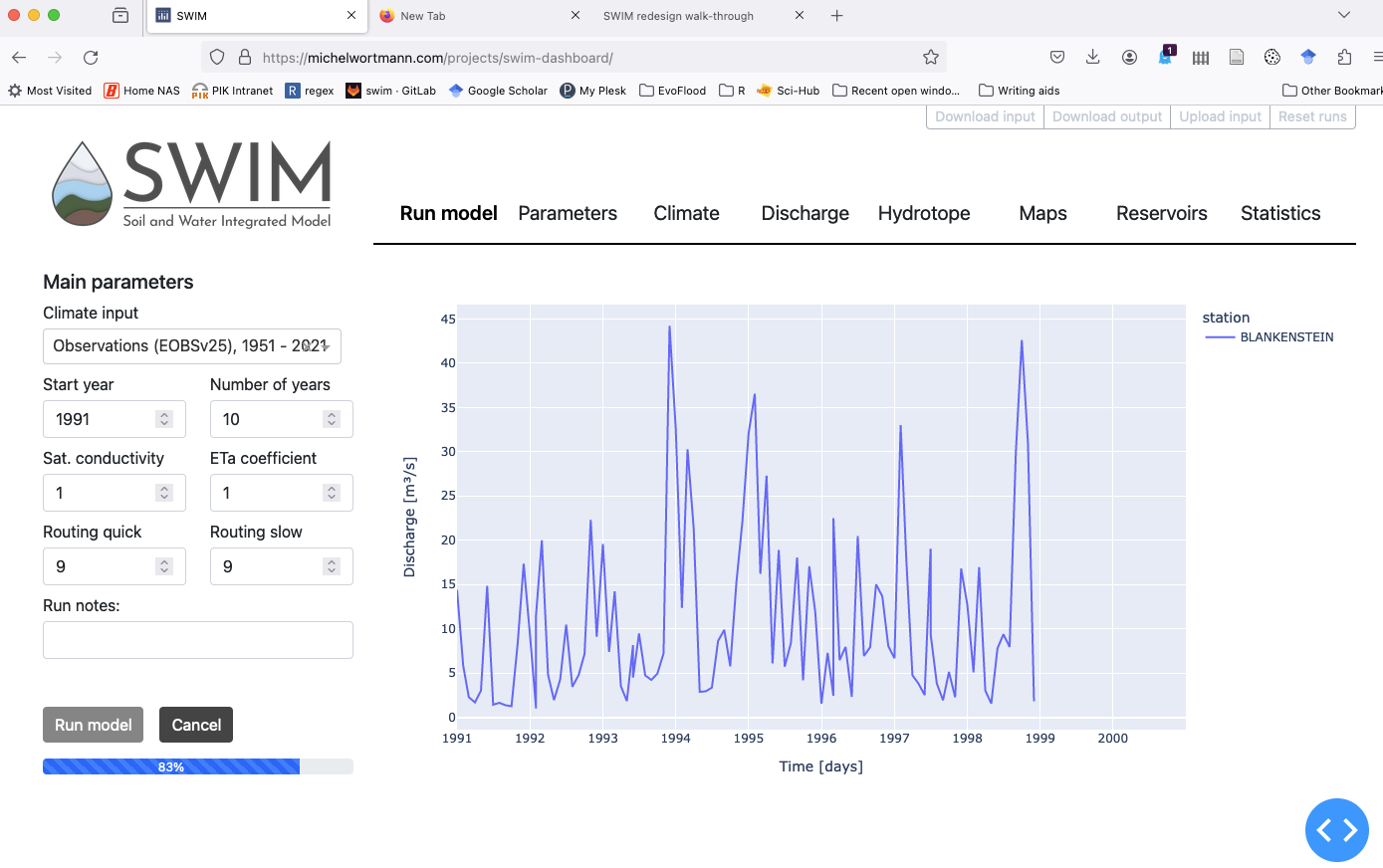Click the padlock site info icon
This screenshot has width=1383, height=868.
(x=244, y=58)
